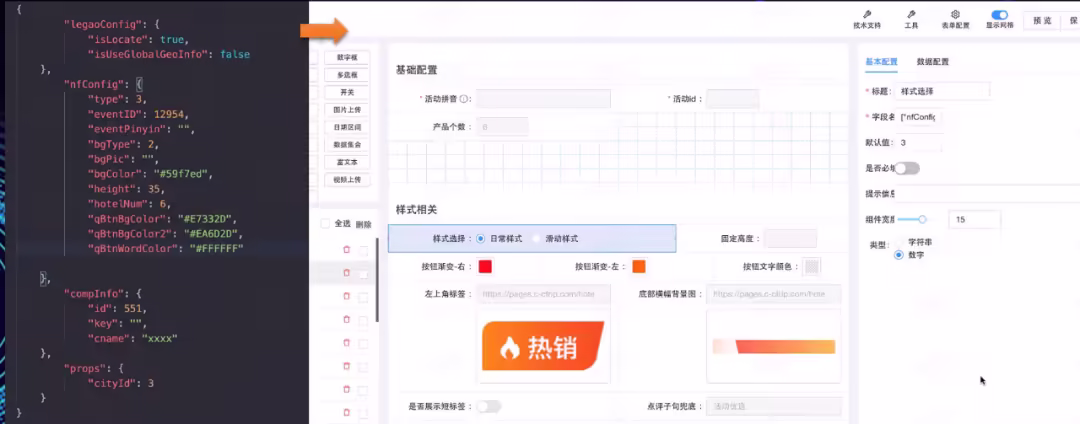
Task: Open the 按钮文字颜色 color swatch
Action: click(x=813, y=266)
